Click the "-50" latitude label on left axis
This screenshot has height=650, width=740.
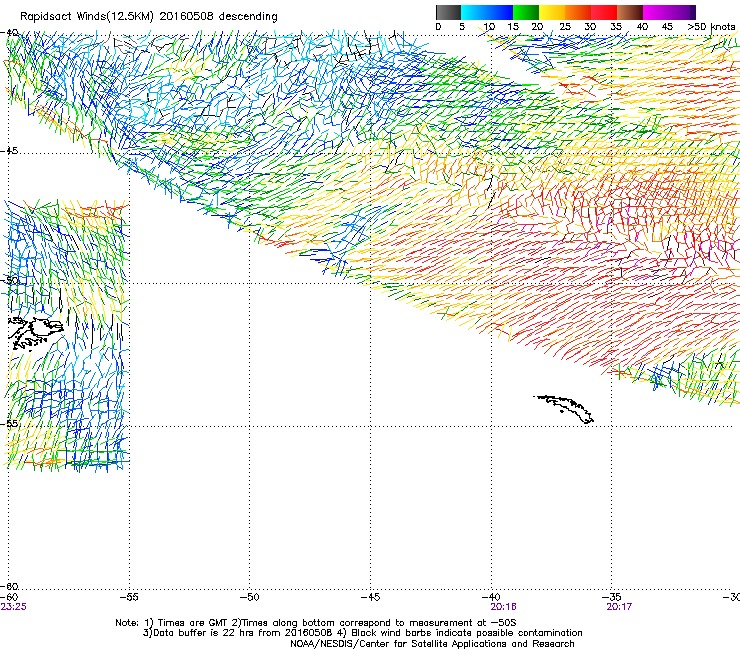[x=9, y=280]
